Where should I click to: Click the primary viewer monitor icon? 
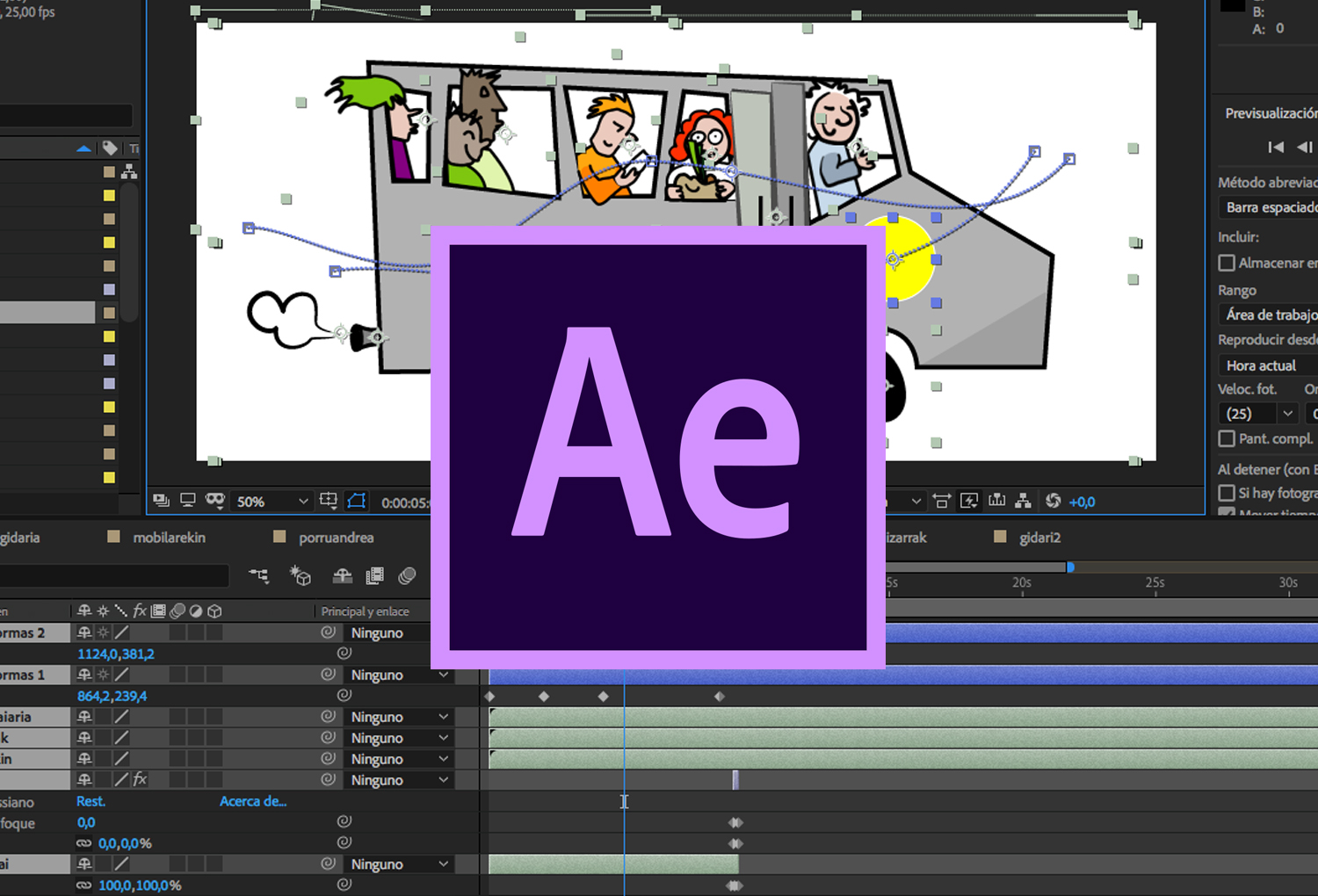pyautogui.click(x=188, y=501)
